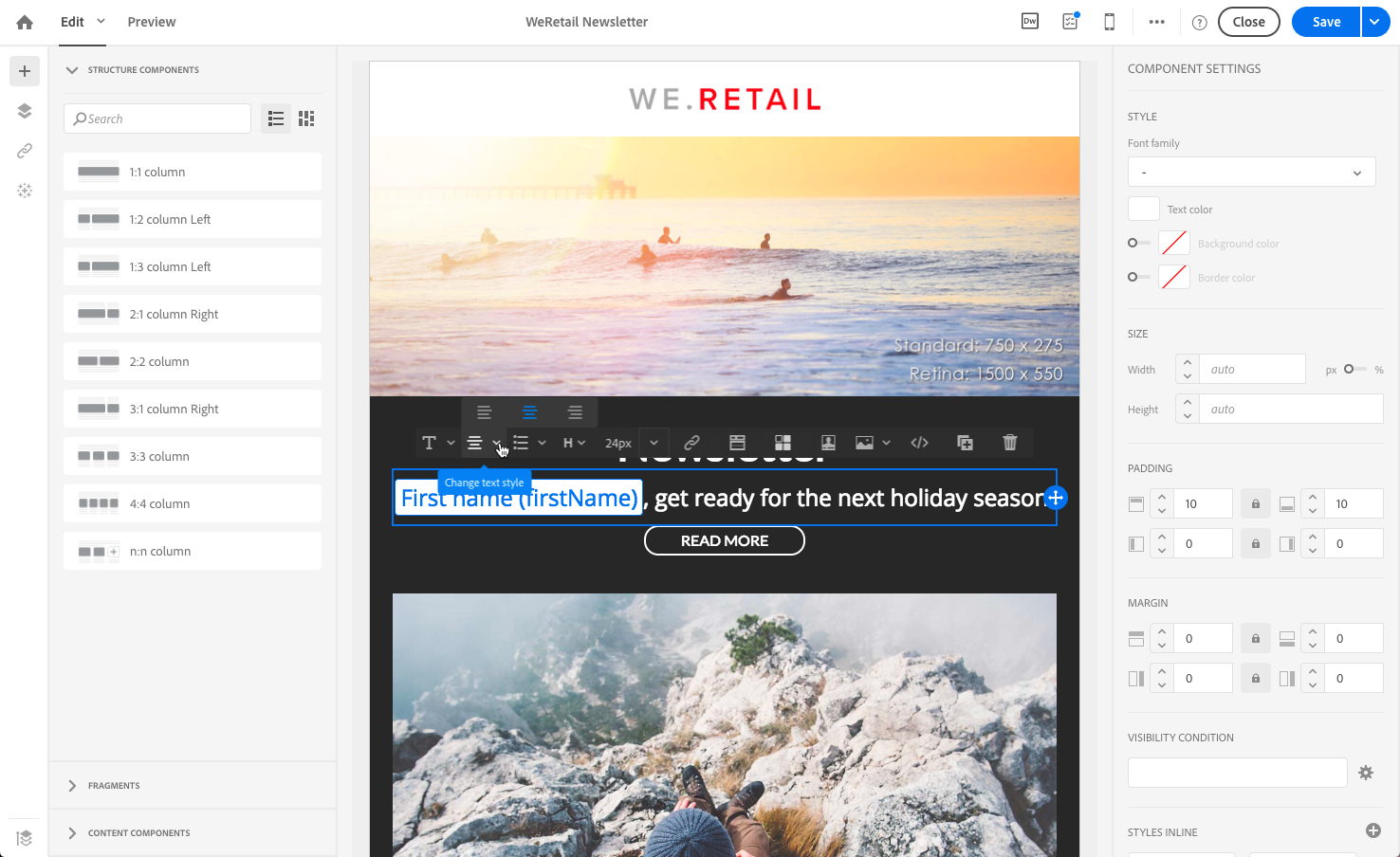
Task: Add an inline style with plus icon
Action: (1372, 830)
